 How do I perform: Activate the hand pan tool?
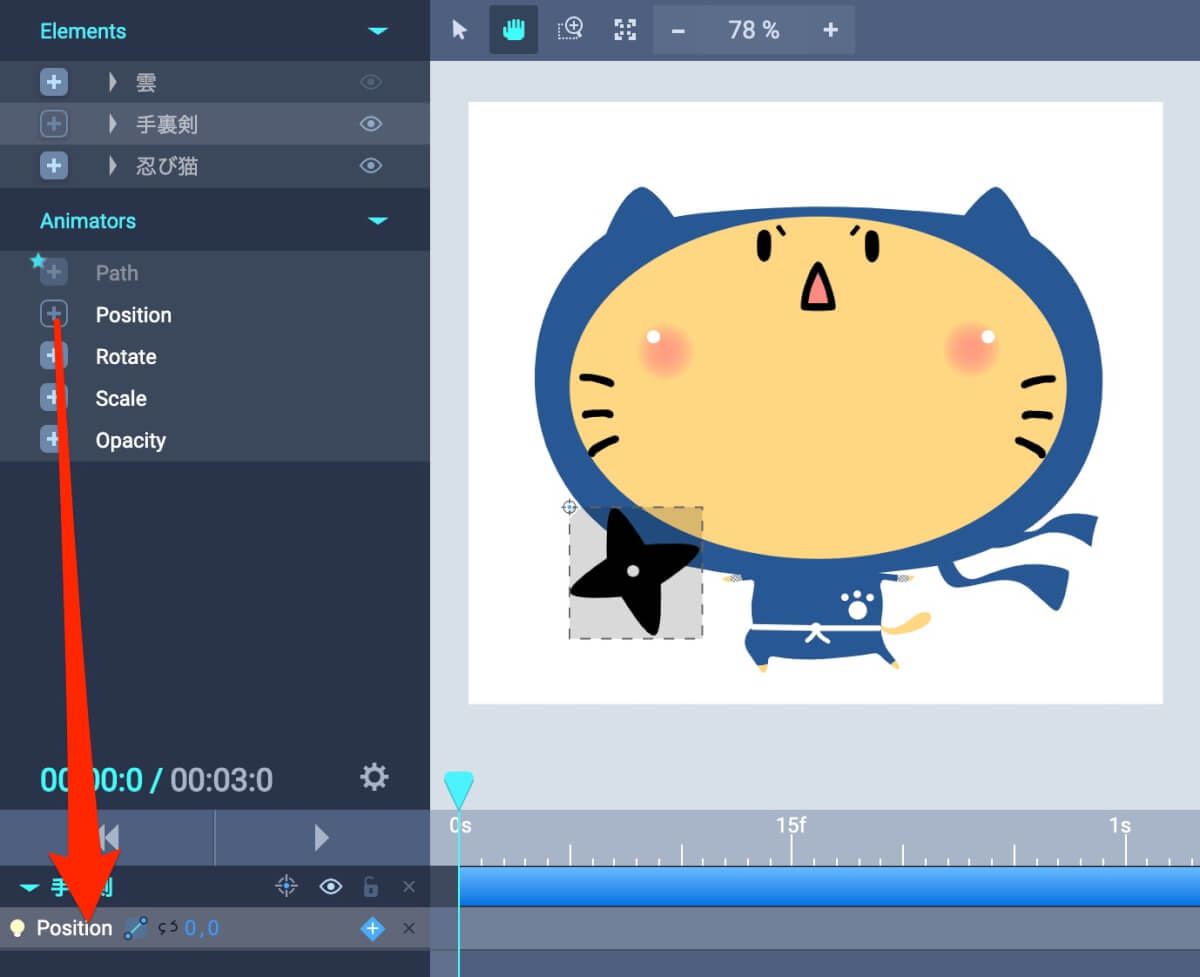(513, 30)
